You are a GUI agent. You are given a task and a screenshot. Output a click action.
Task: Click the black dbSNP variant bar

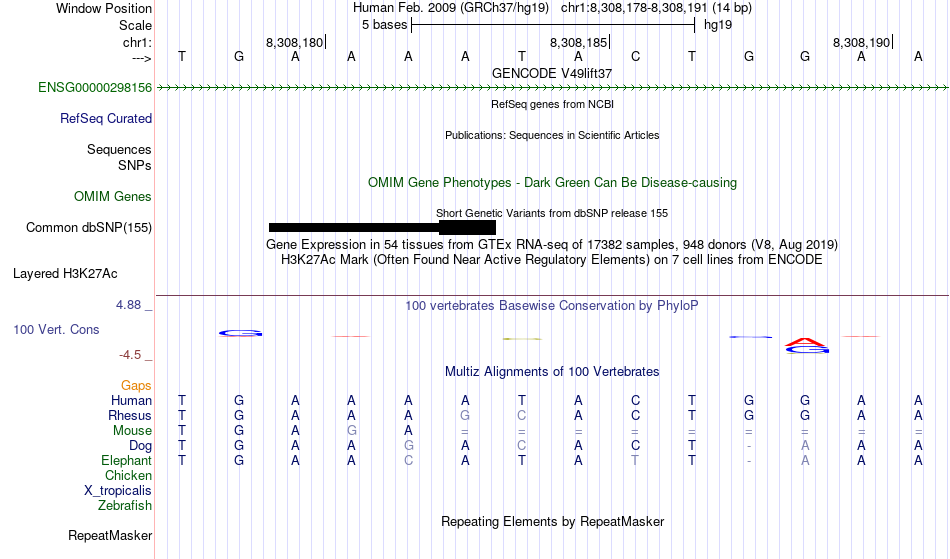[382, 228]
